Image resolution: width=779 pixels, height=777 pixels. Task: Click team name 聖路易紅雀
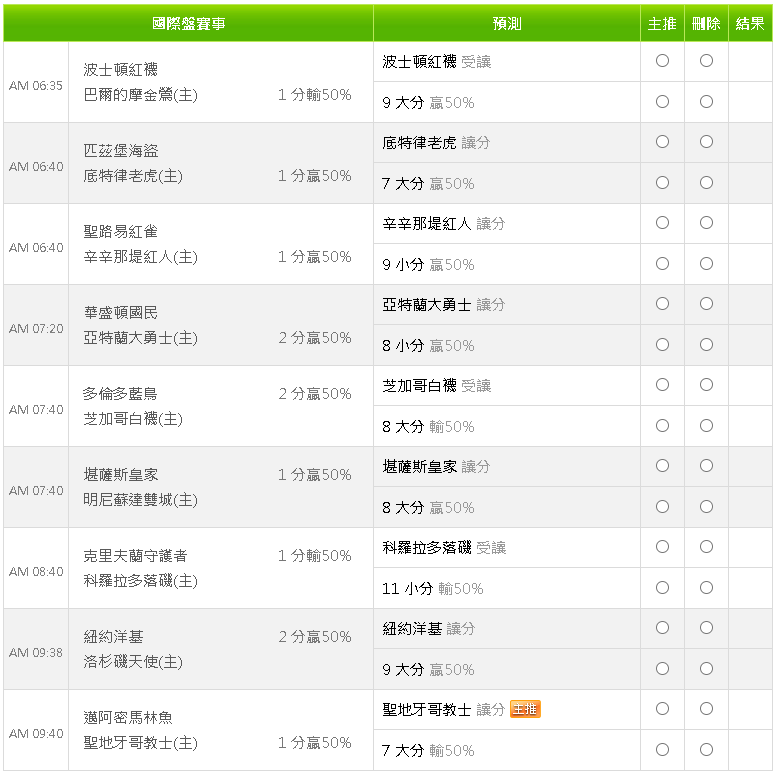tap(120, 232)
